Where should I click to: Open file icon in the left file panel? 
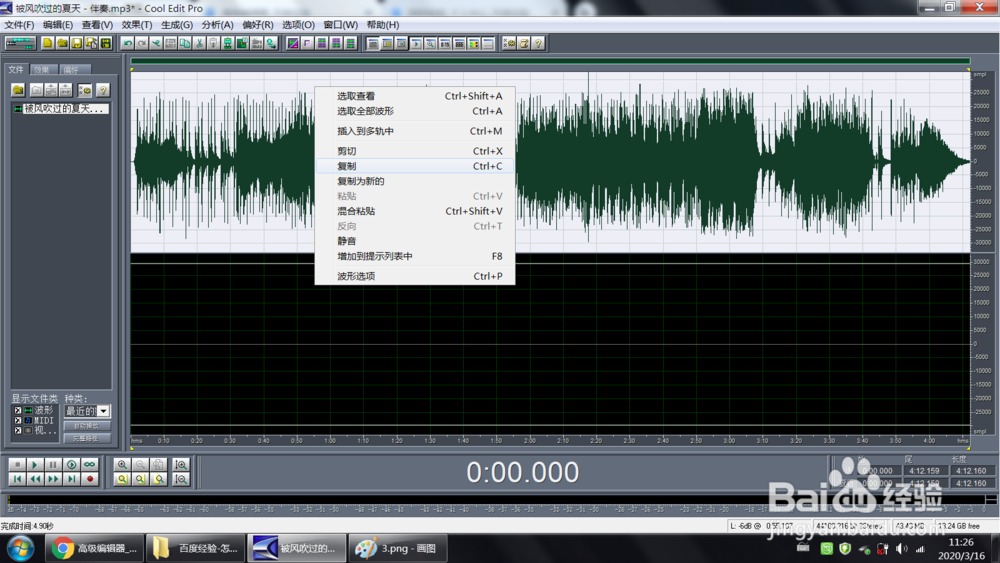[18, 90]
